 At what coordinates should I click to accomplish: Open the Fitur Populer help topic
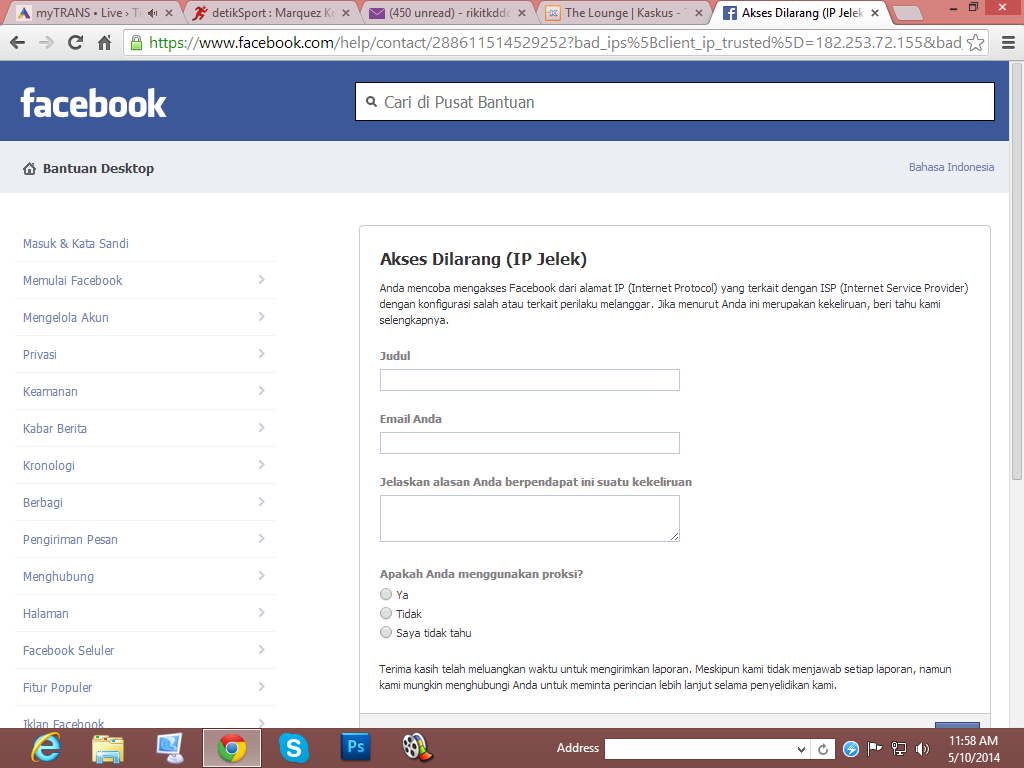57,688
